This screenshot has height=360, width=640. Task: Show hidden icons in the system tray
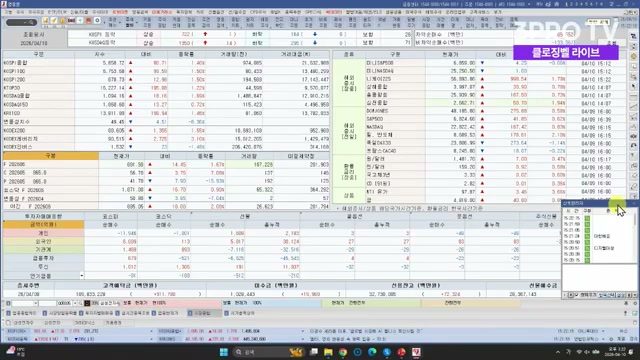(558, 352)
